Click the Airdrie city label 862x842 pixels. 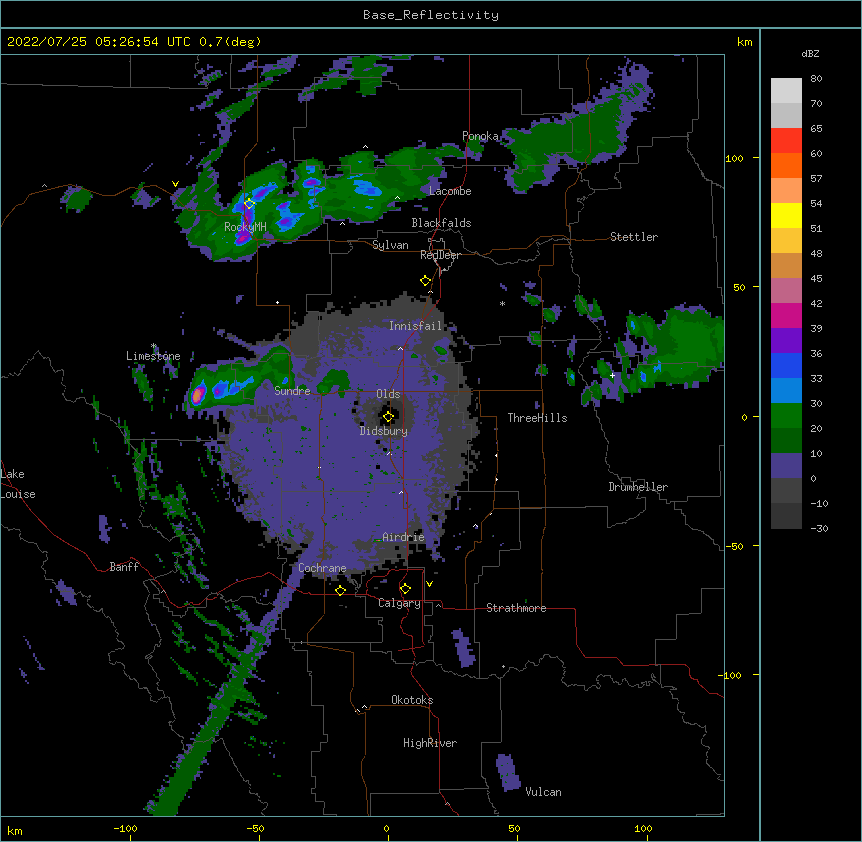[404, 537]
